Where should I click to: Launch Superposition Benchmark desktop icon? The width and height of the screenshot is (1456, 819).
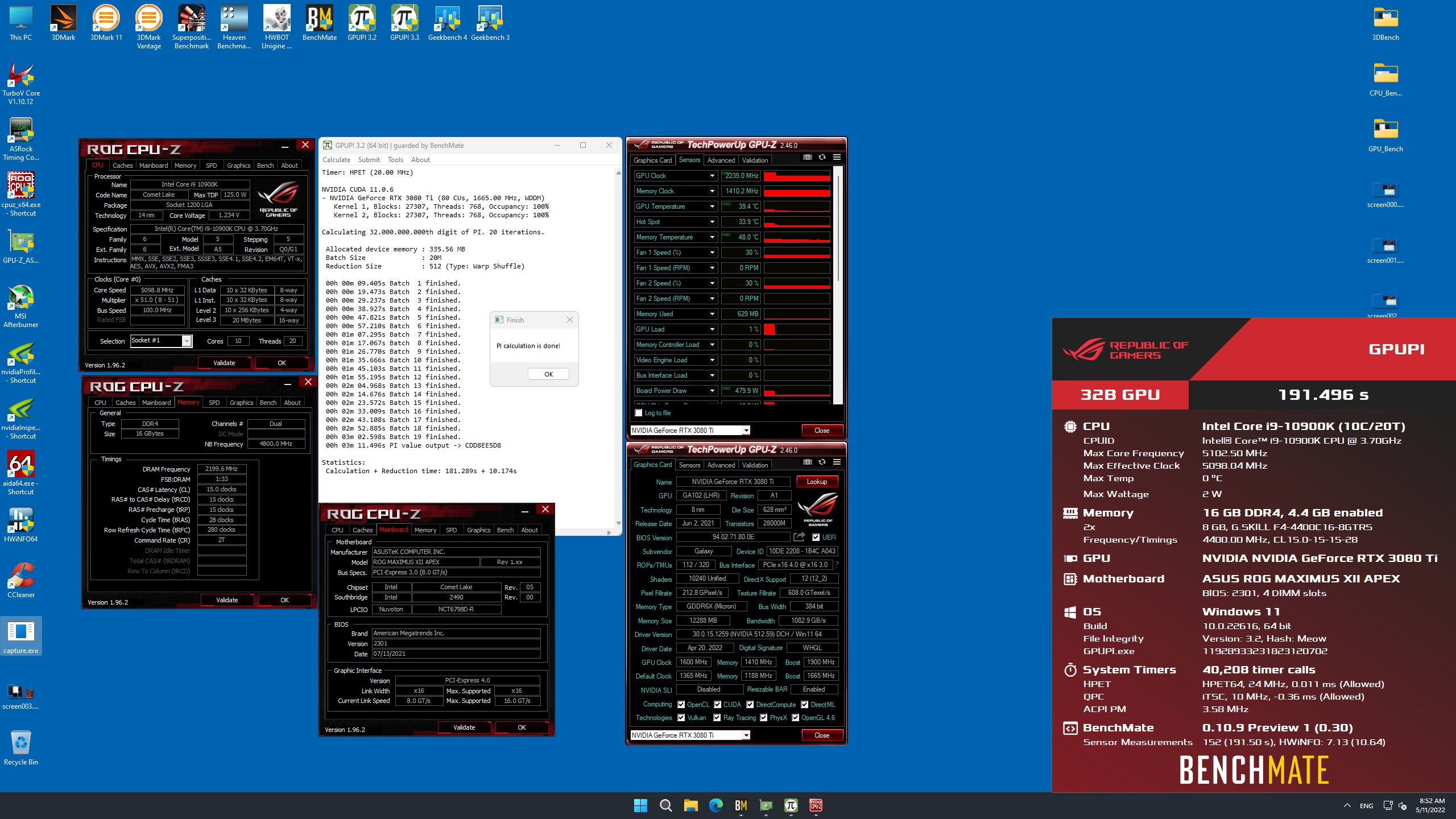(192, 27)
